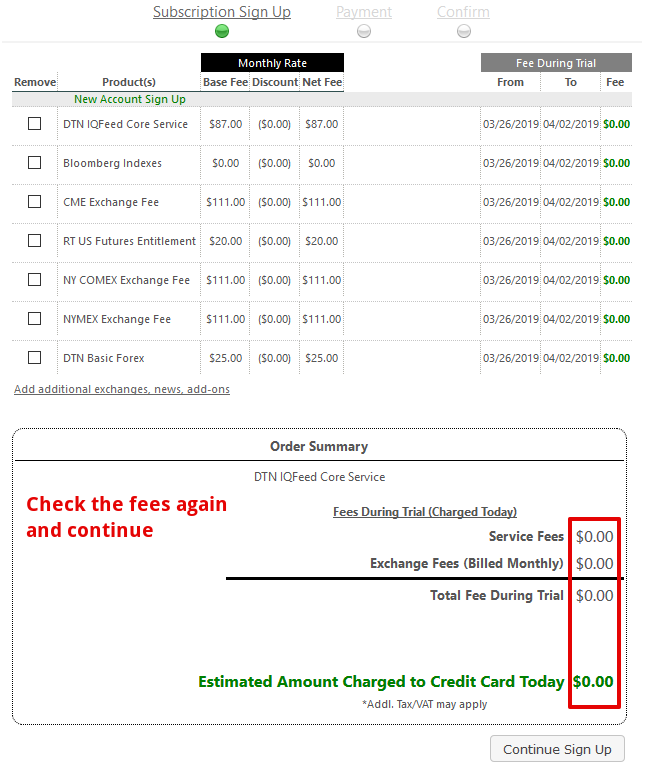Click the gray Confirm step indicator circle
The width and height of the screenshot is (647, 768).
tap(464, 31)
